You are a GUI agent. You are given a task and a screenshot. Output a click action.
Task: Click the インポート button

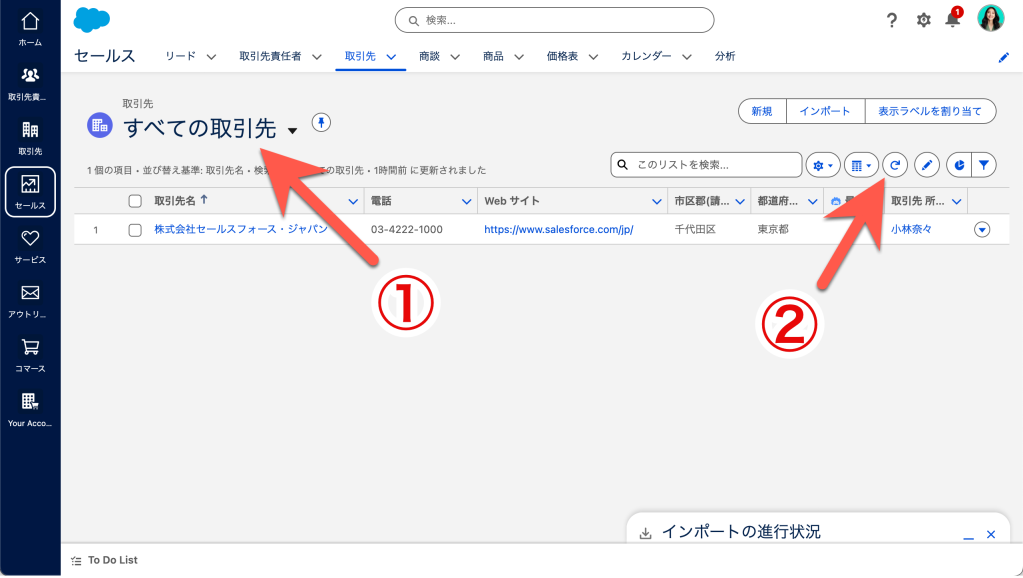[x=825, y=111]
